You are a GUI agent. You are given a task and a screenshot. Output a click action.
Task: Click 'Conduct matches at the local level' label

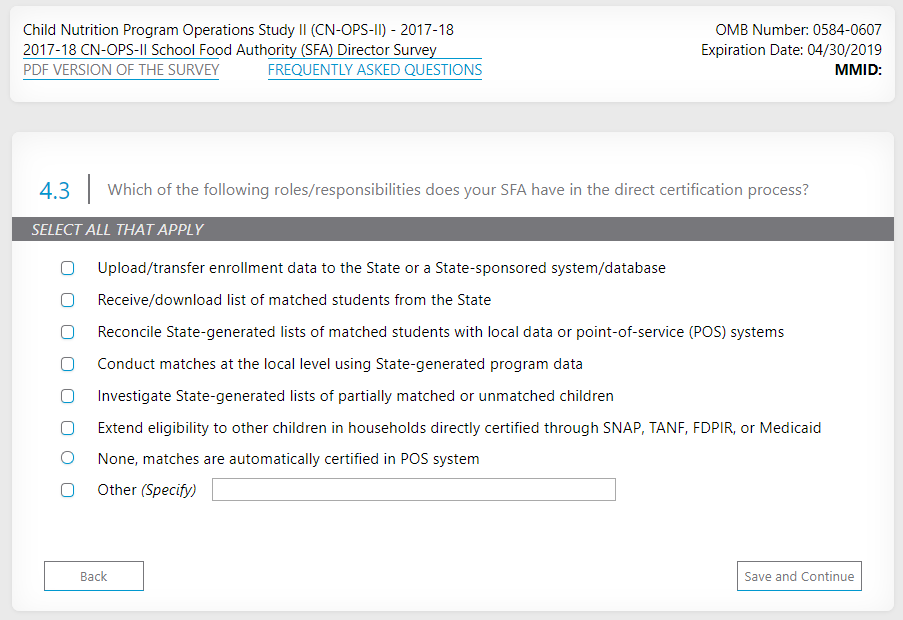click(340, 364)
